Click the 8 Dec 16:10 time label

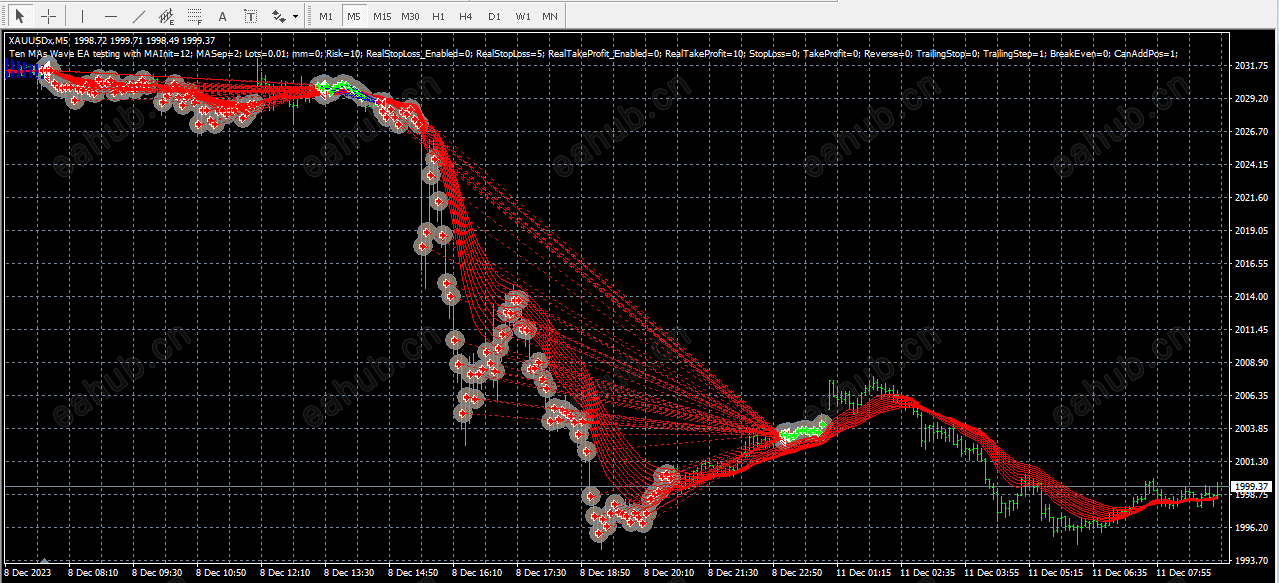point(478,574)
